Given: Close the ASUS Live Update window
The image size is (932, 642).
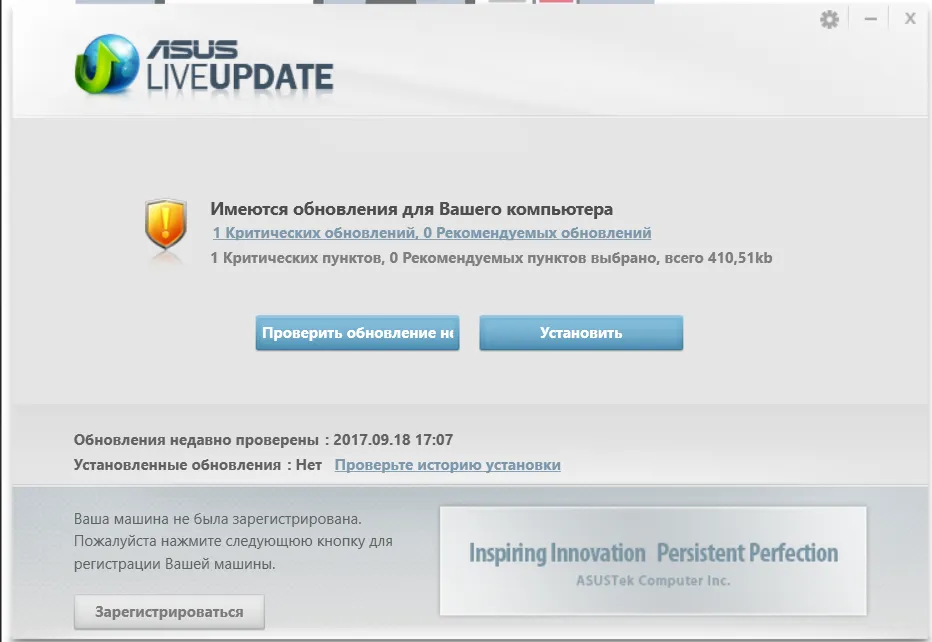Looking at the screenshot, I should coord(910,19).
